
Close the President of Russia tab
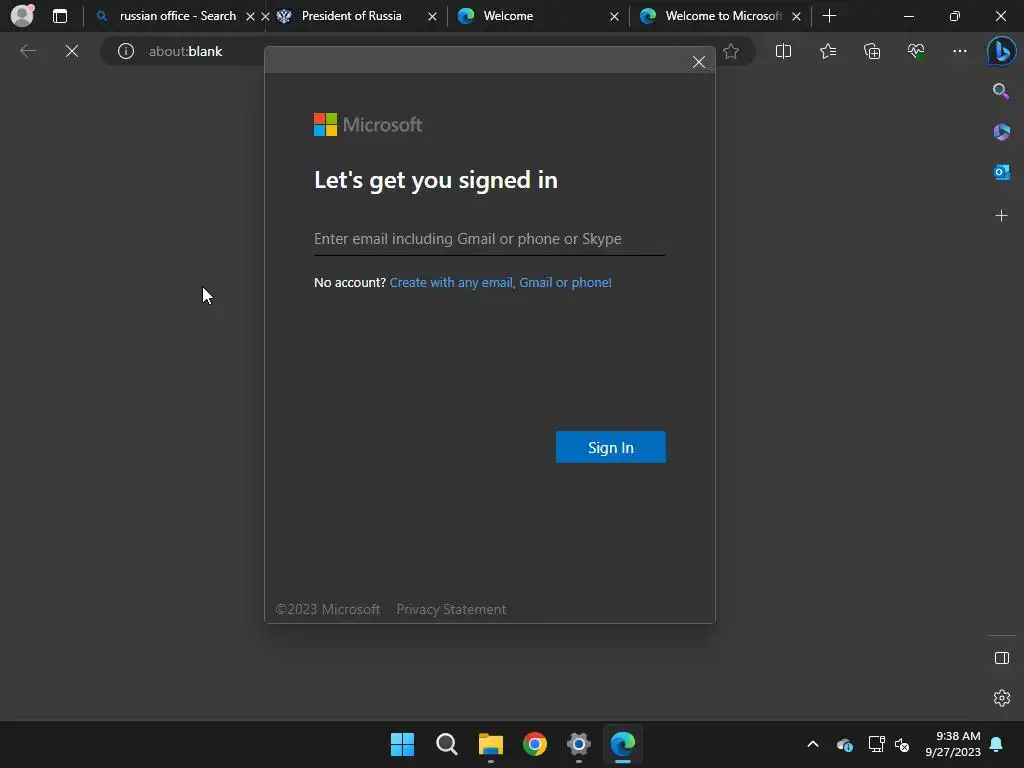click(432, 16)
